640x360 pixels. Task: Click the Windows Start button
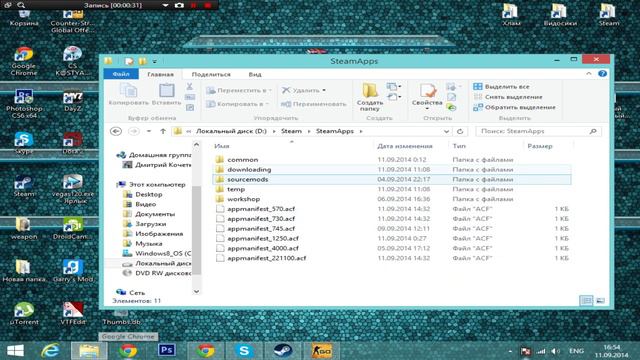coord(16,351)
